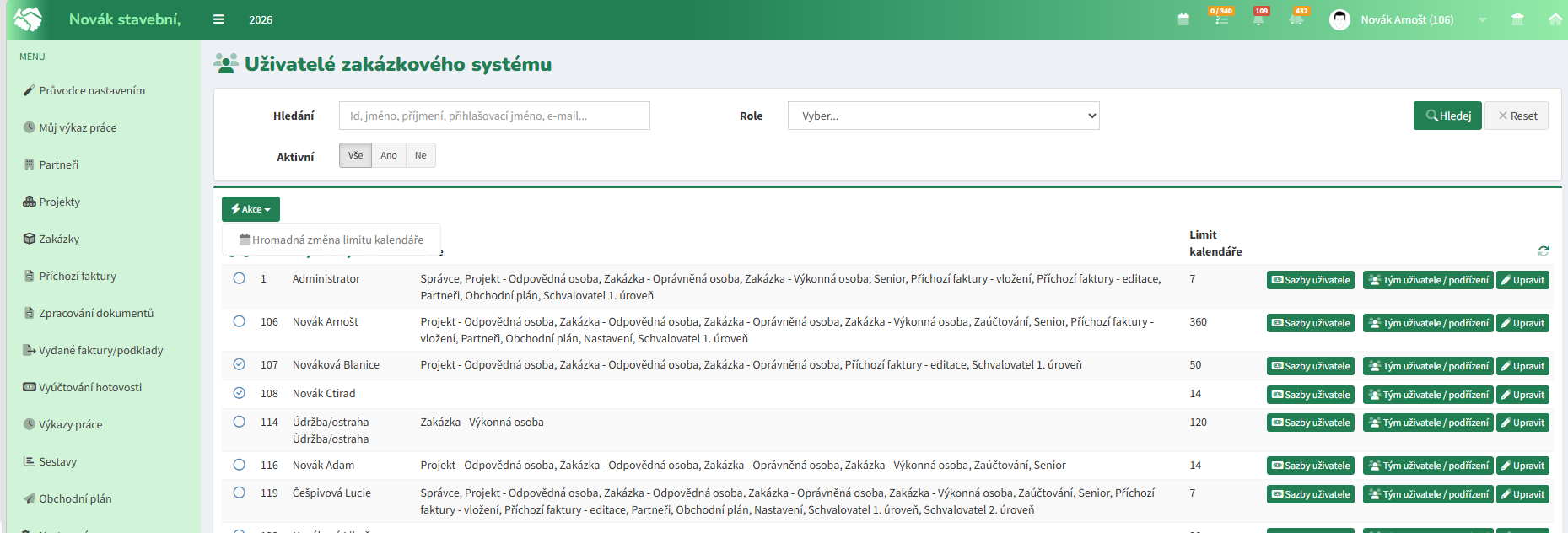Click the Hledej search button
The width and height of the screenshot is (1568, 533).
[x=1447, y=116]
